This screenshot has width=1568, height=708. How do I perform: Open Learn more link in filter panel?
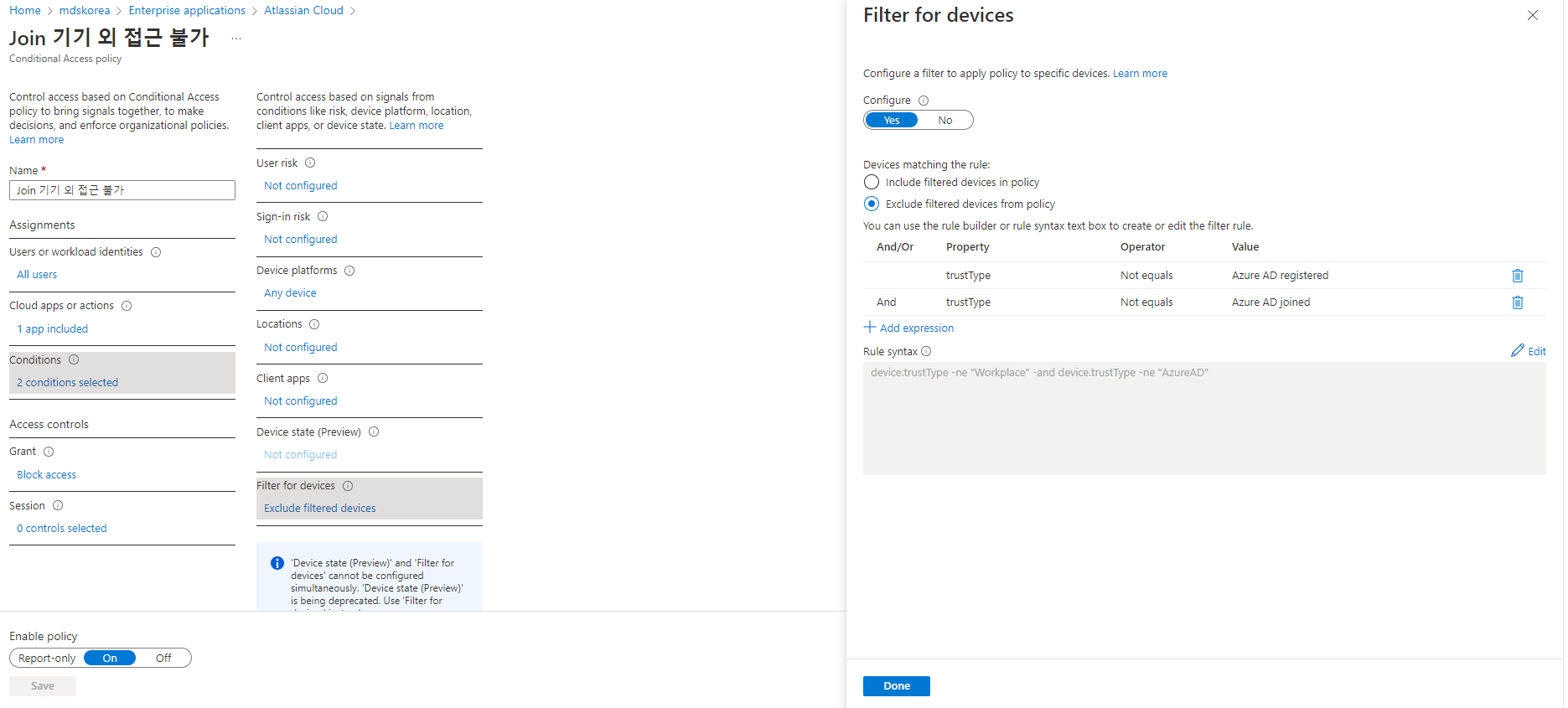coord(1140,74)
